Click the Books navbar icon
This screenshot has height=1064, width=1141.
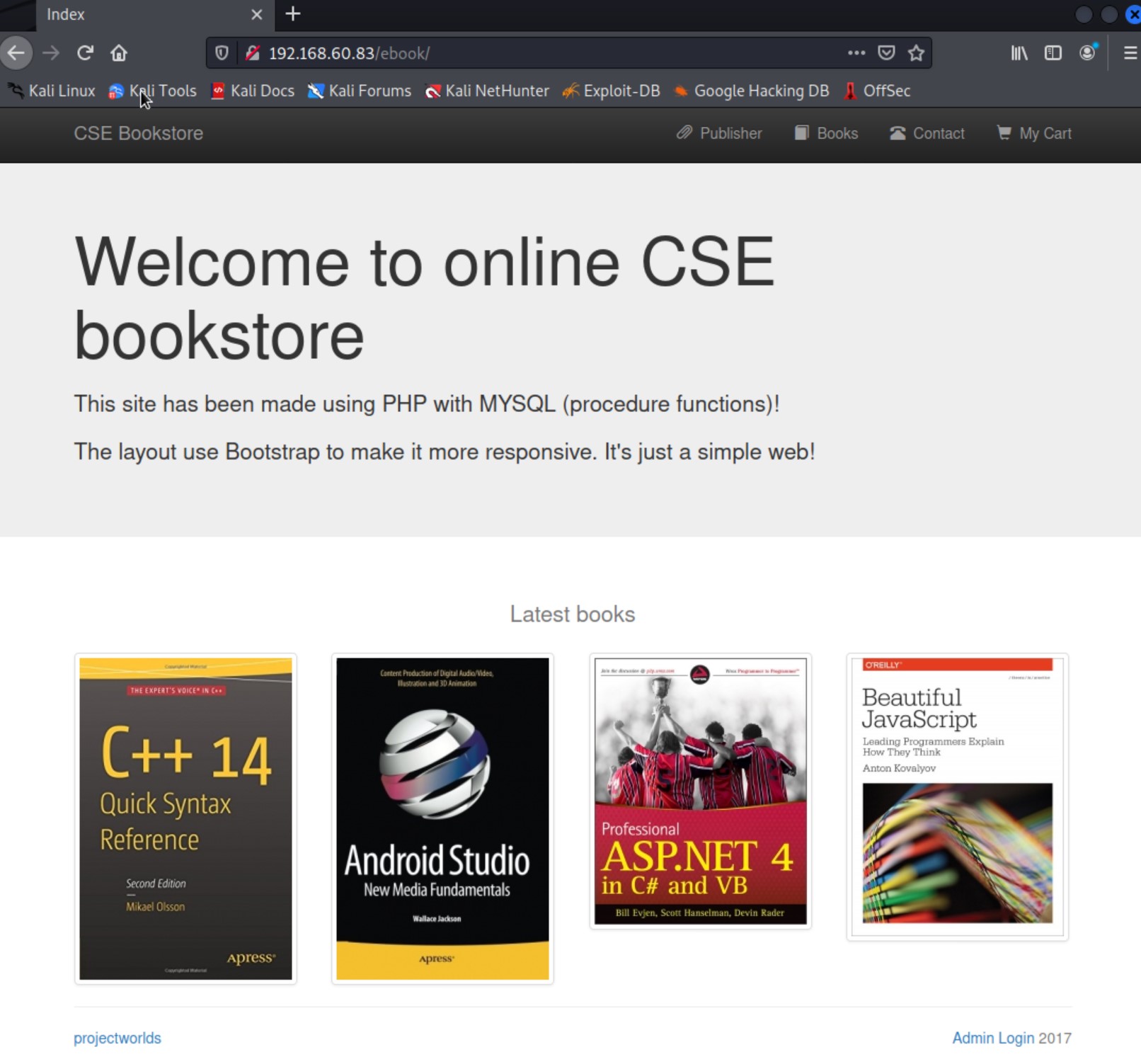(x=801, y=132)
